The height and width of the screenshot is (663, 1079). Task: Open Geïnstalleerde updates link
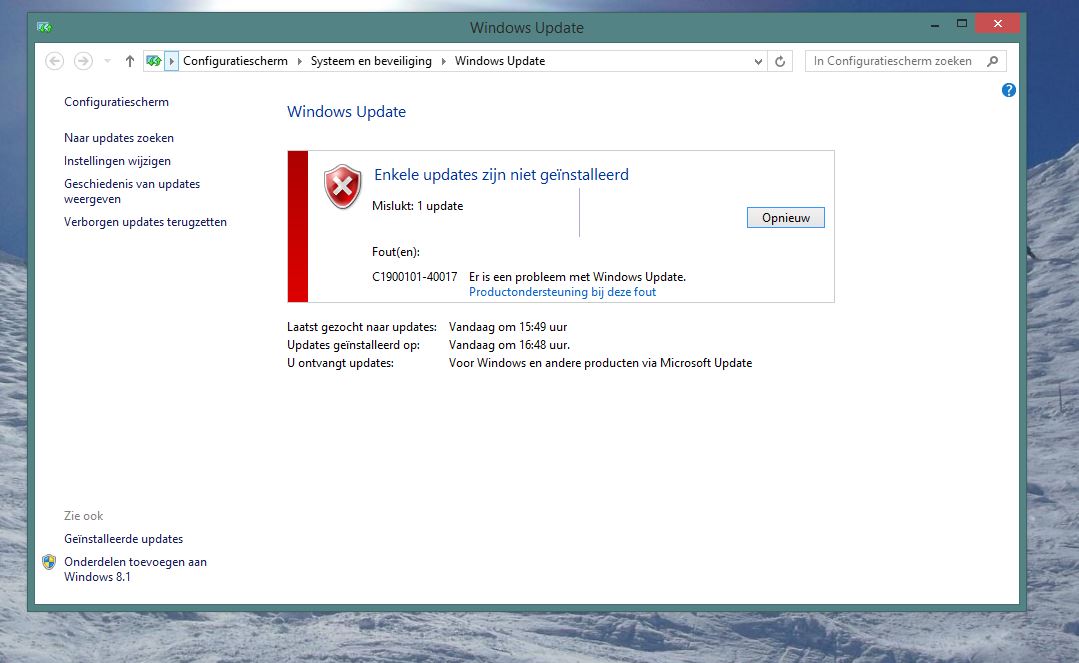pos(123,539)
